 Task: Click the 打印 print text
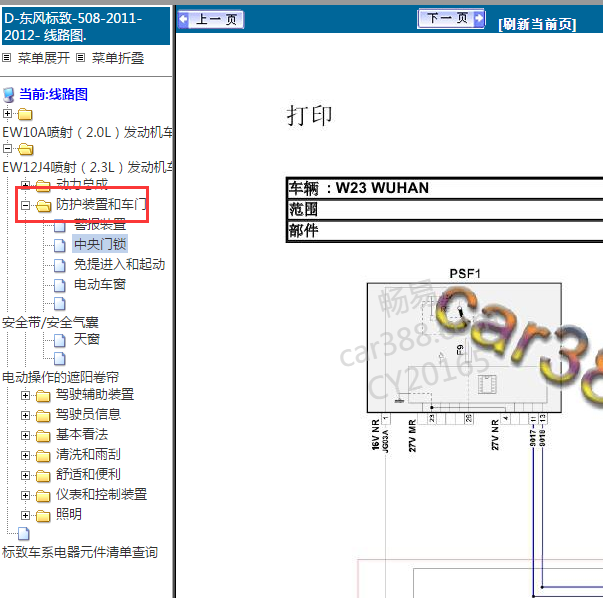click(x=309, y=115)
